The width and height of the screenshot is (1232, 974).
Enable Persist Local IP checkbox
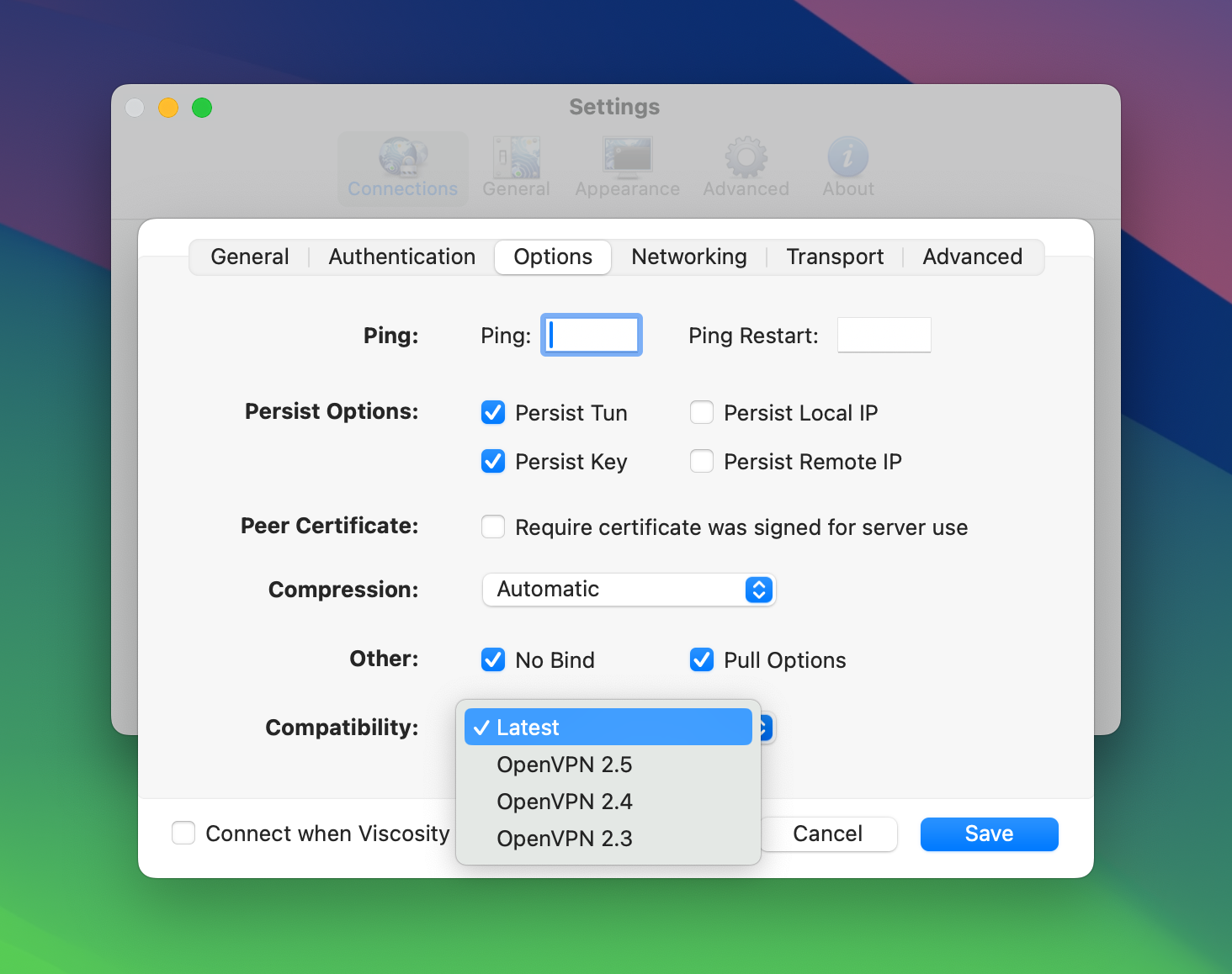pos(702,413)
